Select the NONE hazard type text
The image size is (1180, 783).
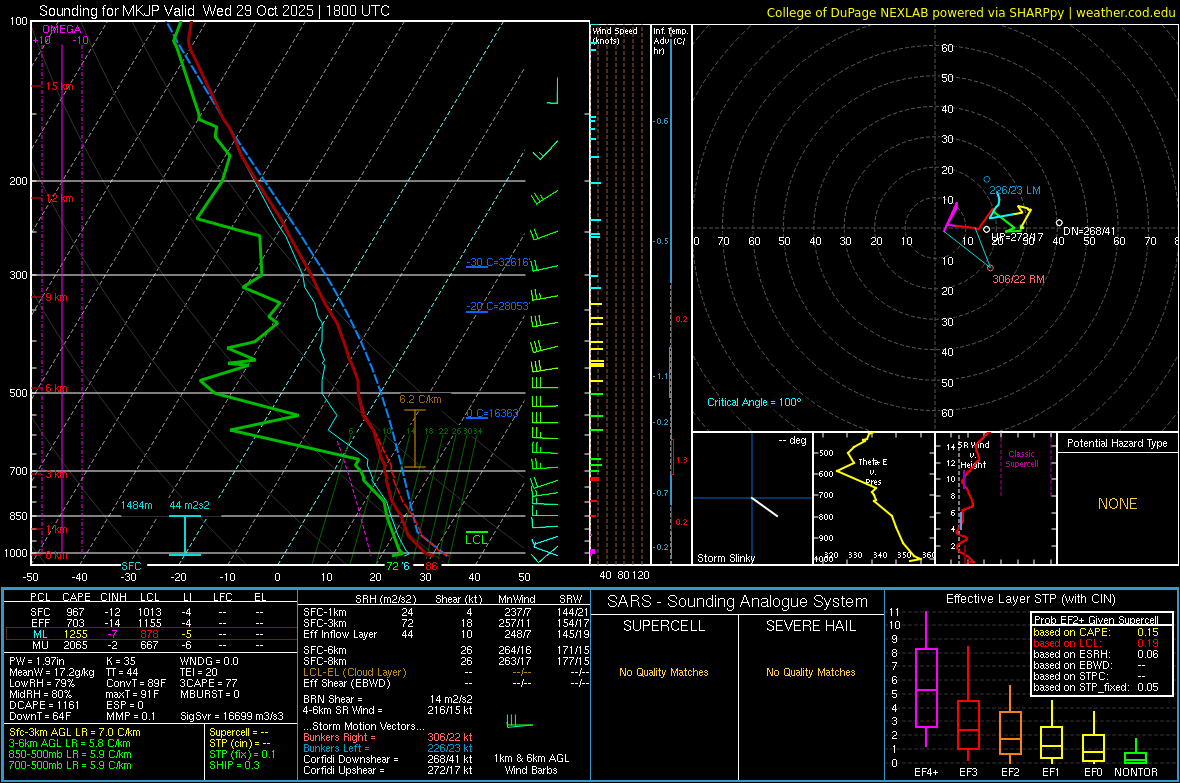pyautogui.click(x=1117, y=504)
